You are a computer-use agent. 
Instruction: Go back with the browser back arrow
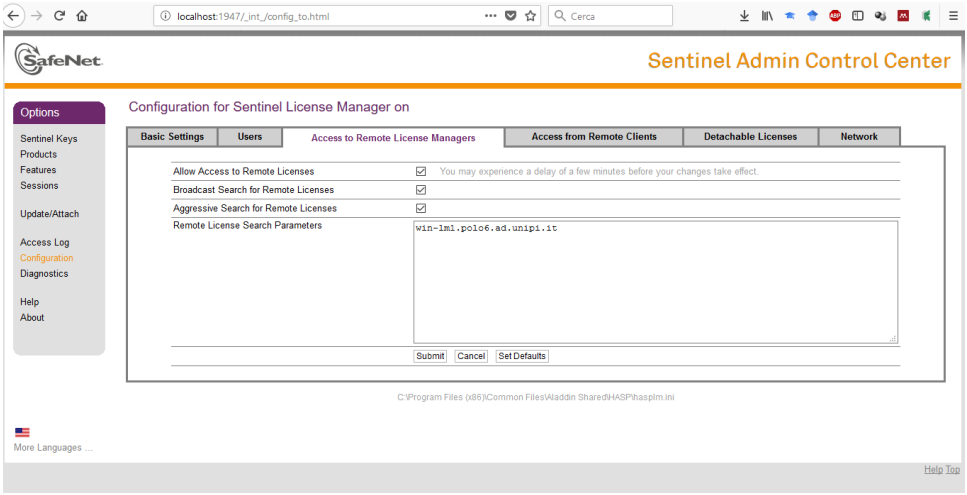[x=14, y=17]
